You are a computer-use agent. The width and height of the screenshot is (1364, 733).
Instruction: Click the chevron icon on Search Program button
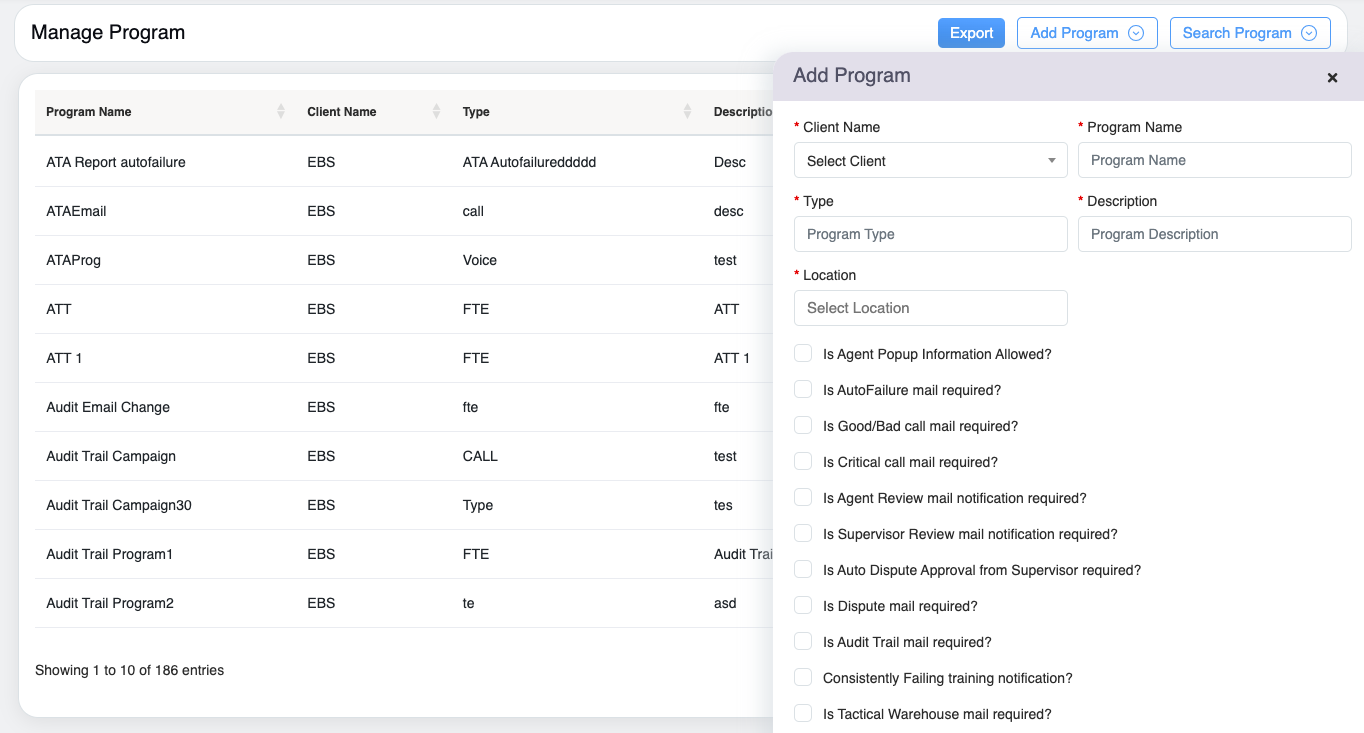(1309, 33)
